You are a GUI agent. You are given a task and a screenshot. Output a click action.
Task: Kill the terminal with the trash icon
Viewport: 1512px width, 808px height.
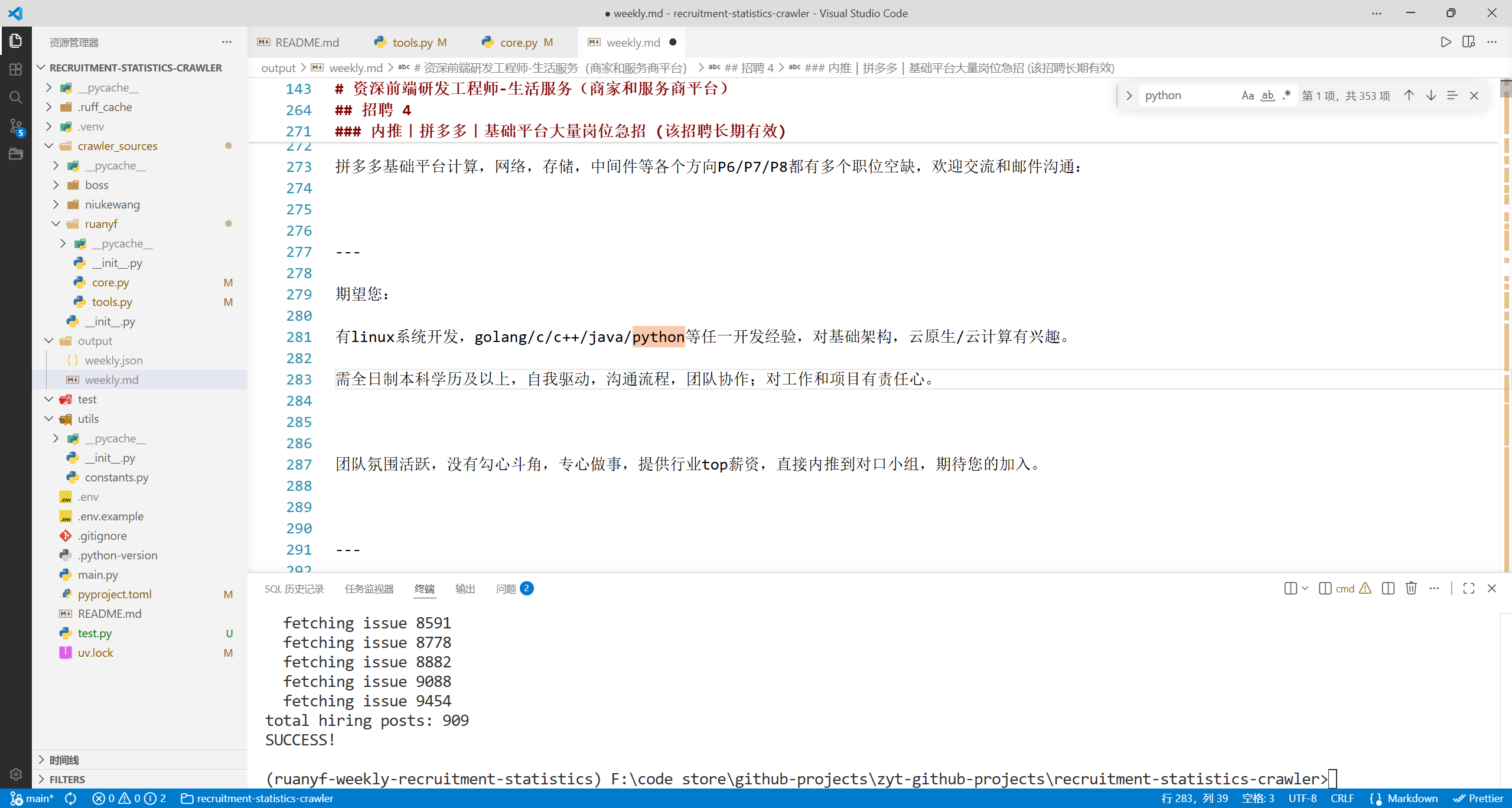[x=1411, y=588]
